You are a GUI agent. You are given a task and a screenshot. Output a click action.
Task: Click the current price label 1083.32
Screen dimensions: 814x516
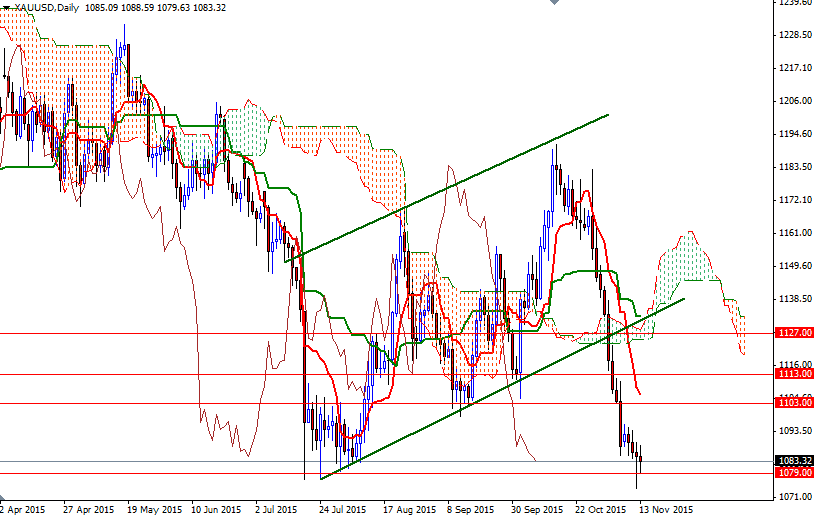click(794, 461)
